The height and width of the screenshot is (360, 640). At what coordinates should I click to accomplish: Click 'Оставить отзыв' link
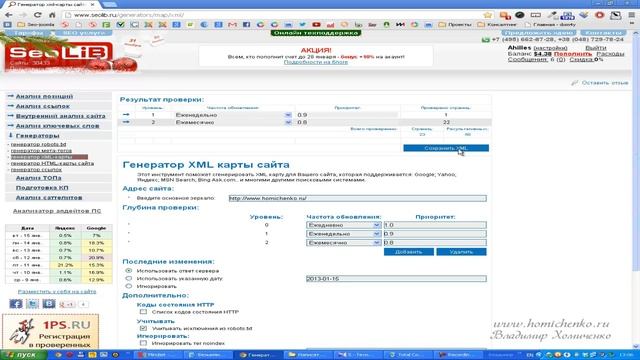[x=604, y=83]
